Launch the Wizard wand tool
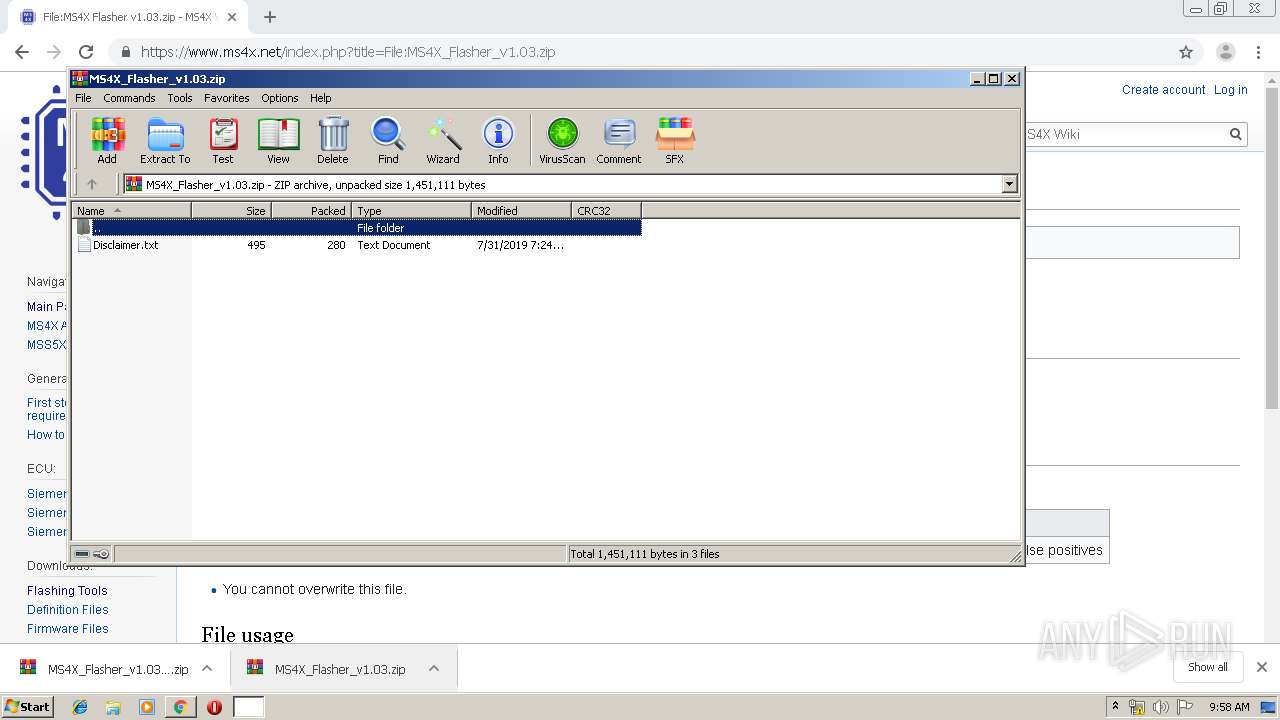The height and width of the screenshot is (720, 1280). (x=443, y=140)
